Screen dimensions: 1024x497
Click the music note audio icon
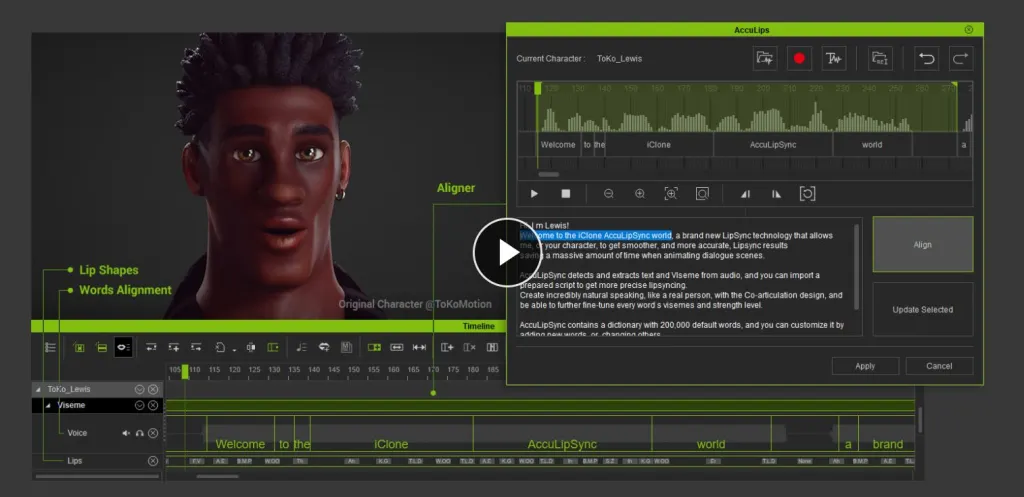tap(301, 347)
